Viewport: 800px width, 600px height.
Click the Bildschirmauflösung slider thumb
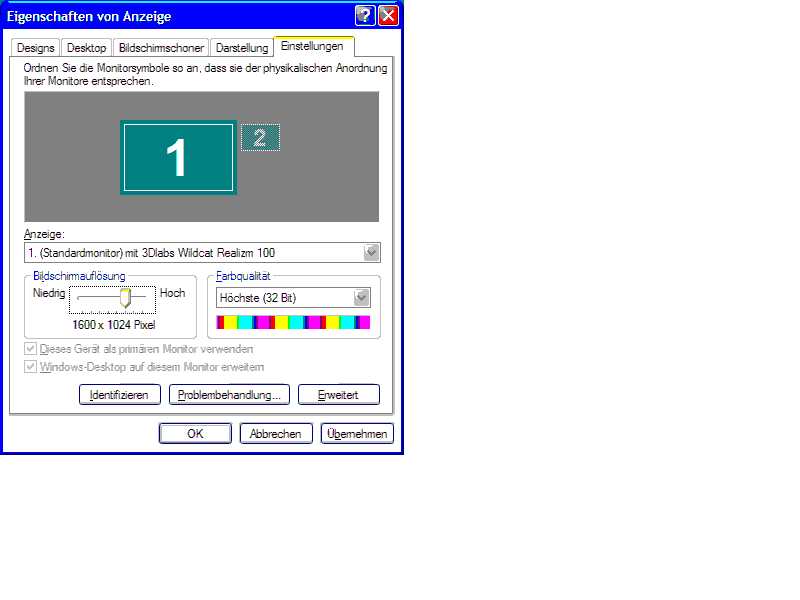click(126, 298)
